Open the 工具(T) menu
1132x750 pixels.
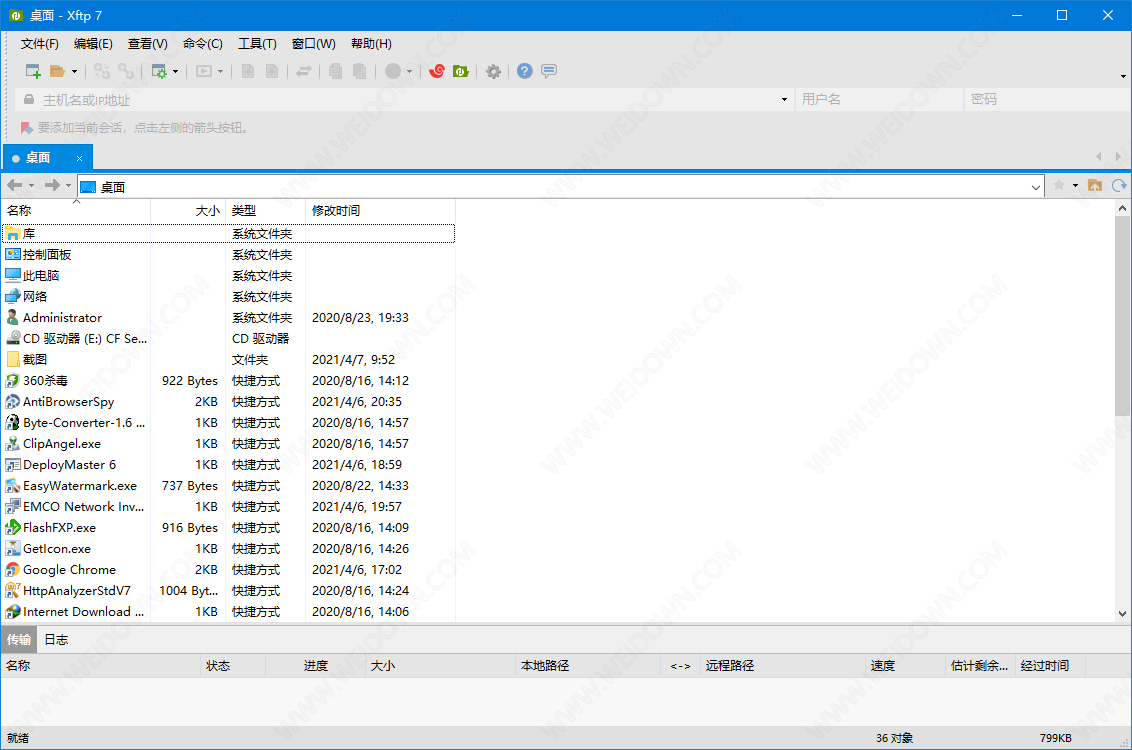pyautogui.click(x=257, y=44)
